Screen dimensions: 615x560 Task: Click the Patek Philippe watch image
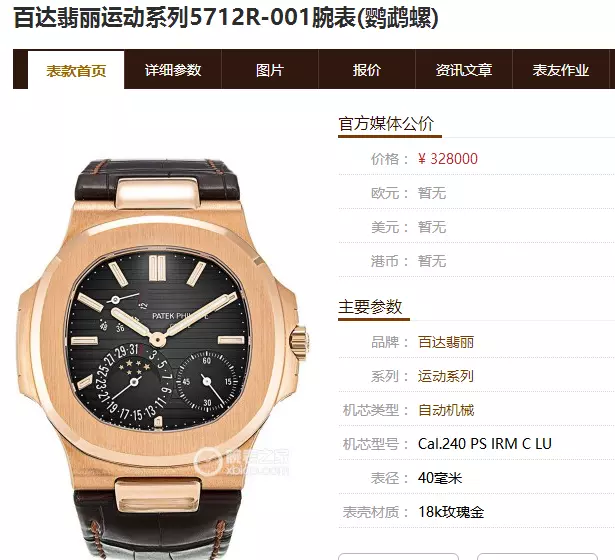coord(163,357)
